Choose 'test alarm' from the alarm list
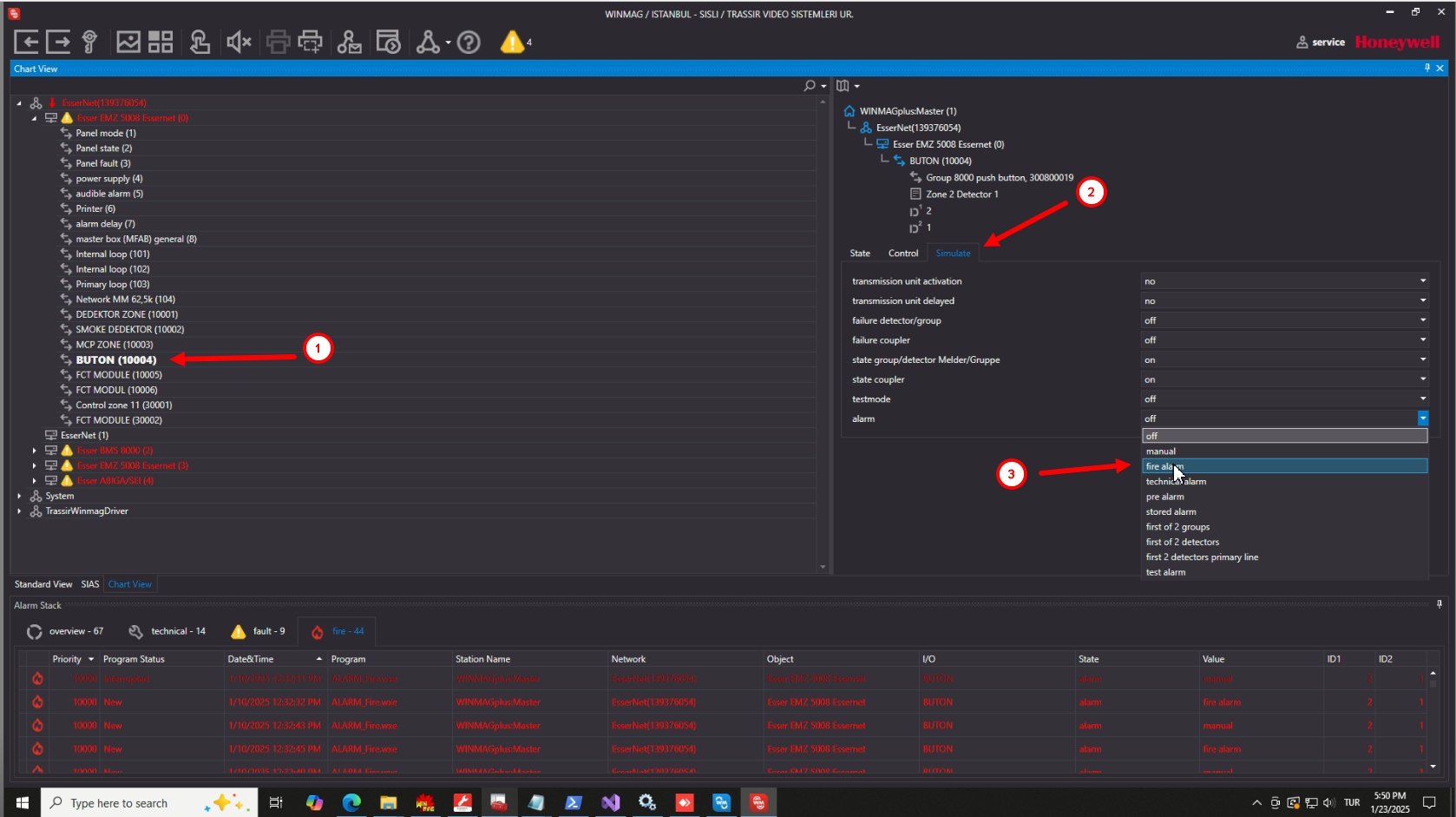Image resolution: width=1456 pixels, height=817 pixels. point(1284,572)
